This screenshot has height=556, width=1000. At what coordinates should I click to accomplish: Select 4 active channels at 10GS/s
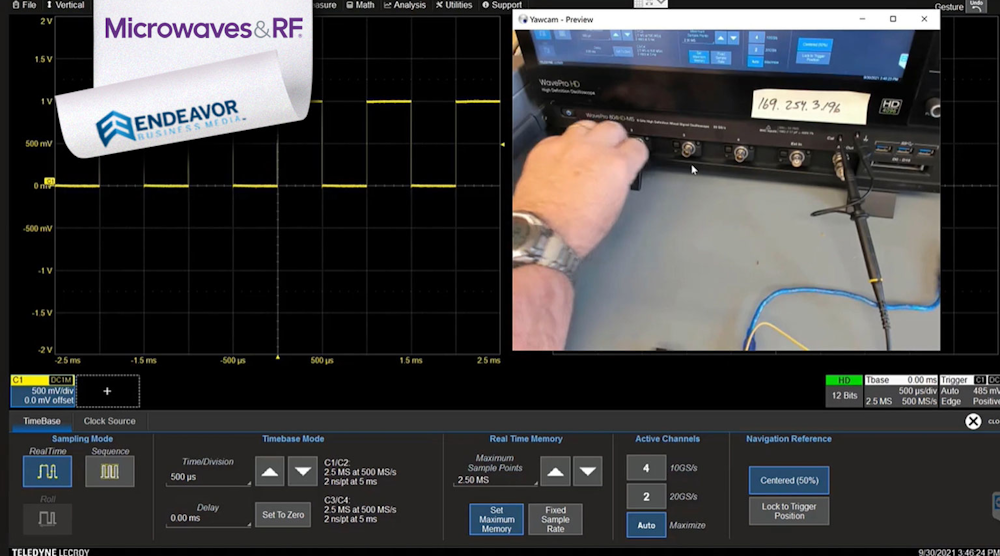tap(646, 468)
